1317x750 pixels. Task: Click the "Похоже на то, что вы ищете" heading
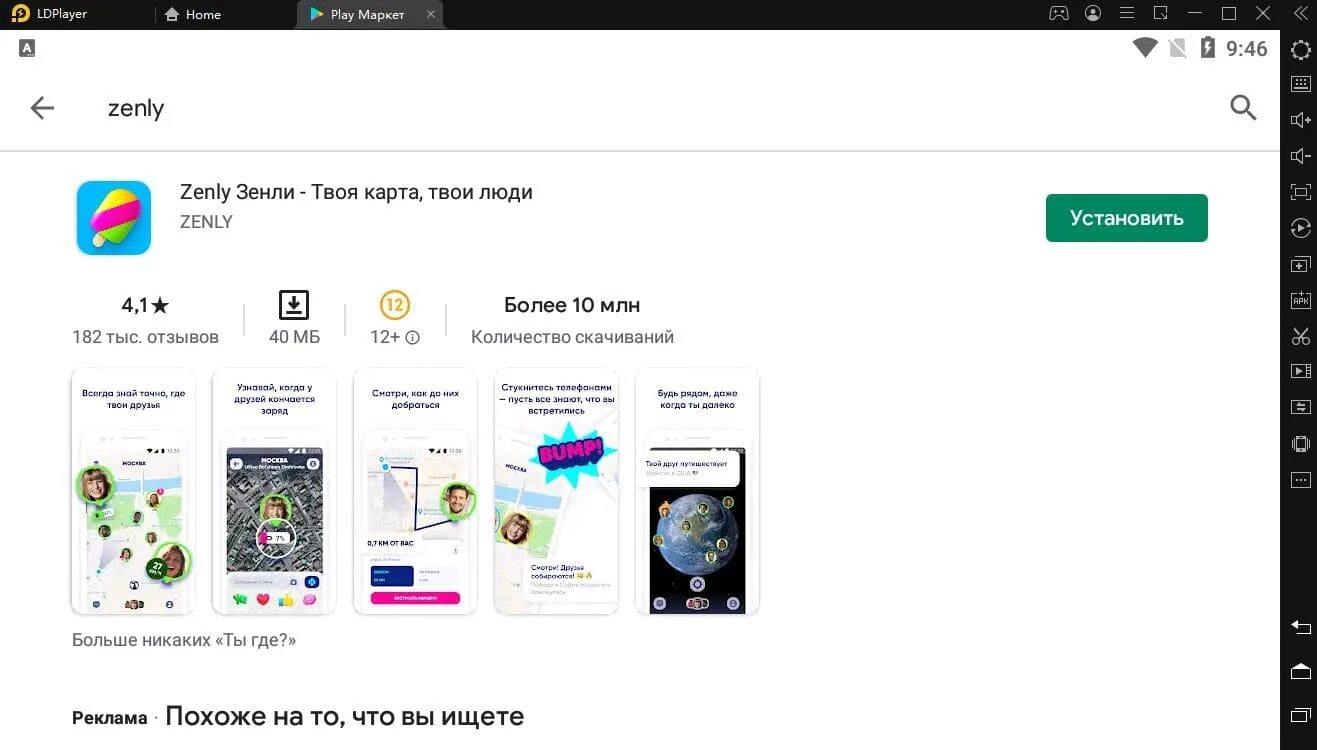tap(344, 716)
